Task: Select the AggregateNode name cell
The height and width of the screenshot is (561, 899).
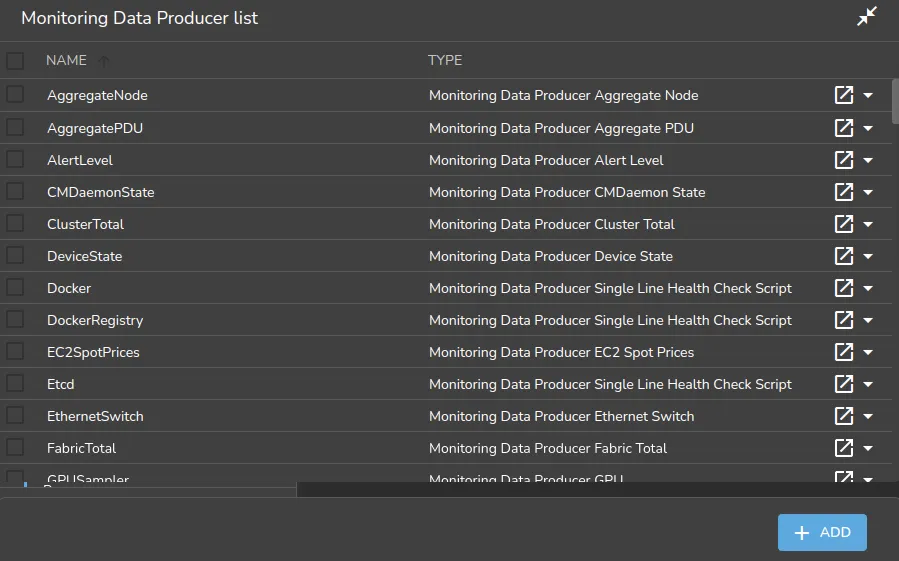Action: click(97, 95)
